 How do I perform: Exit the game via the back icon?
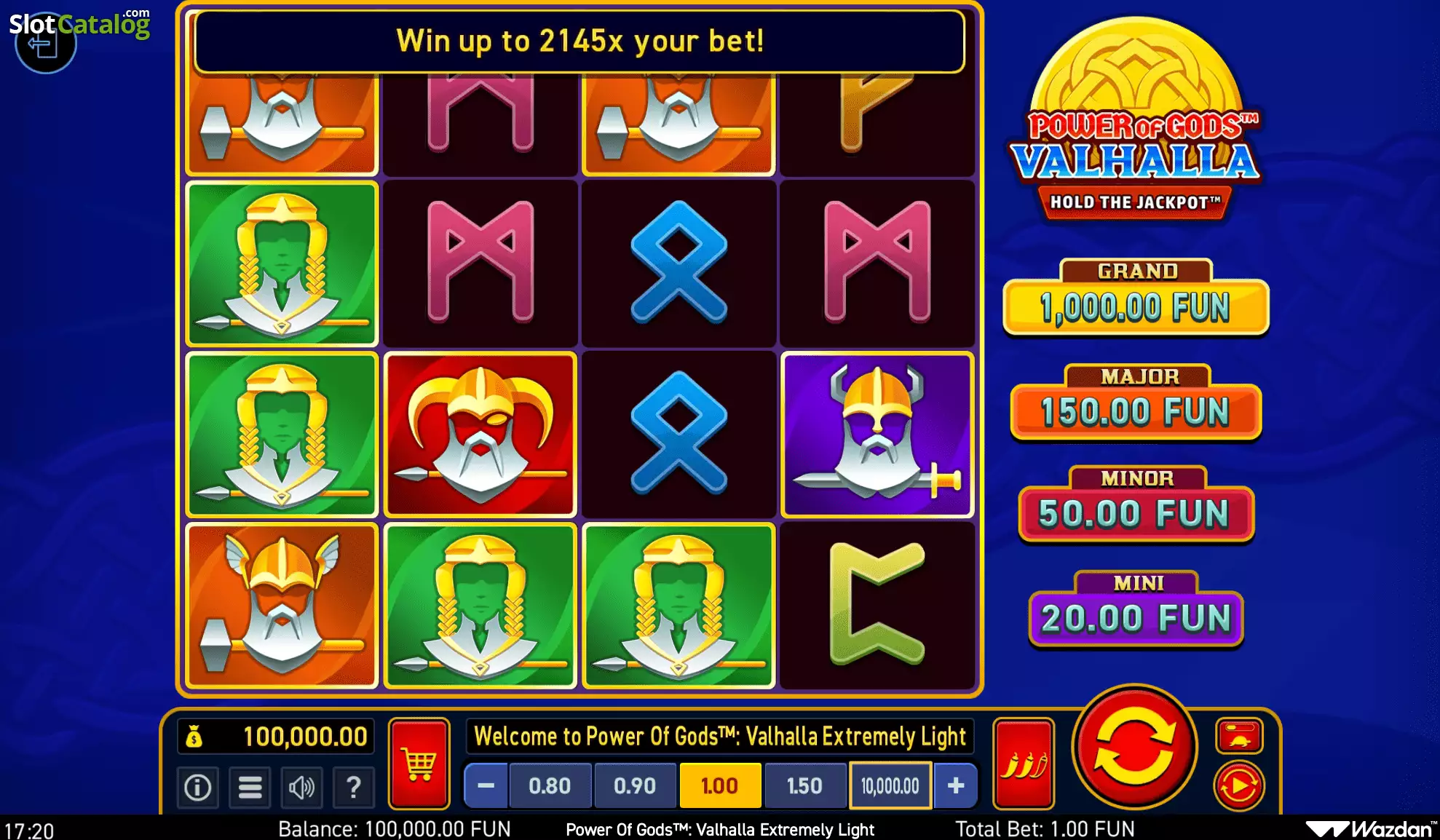pos(45,44)
